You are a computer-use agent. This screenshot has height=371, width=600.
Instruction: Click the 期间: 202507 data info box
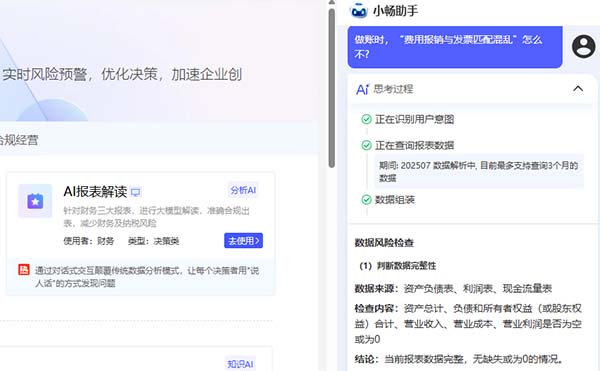click(479, 171)
